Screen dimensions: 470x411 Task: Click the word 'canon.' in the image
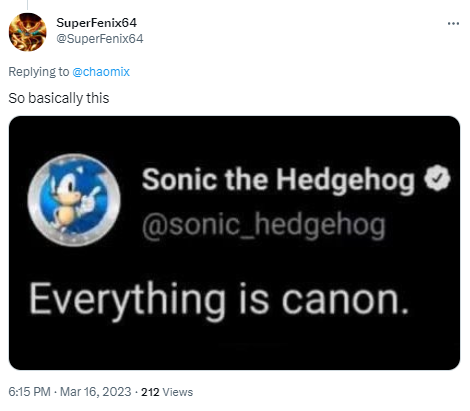[345, 301]
